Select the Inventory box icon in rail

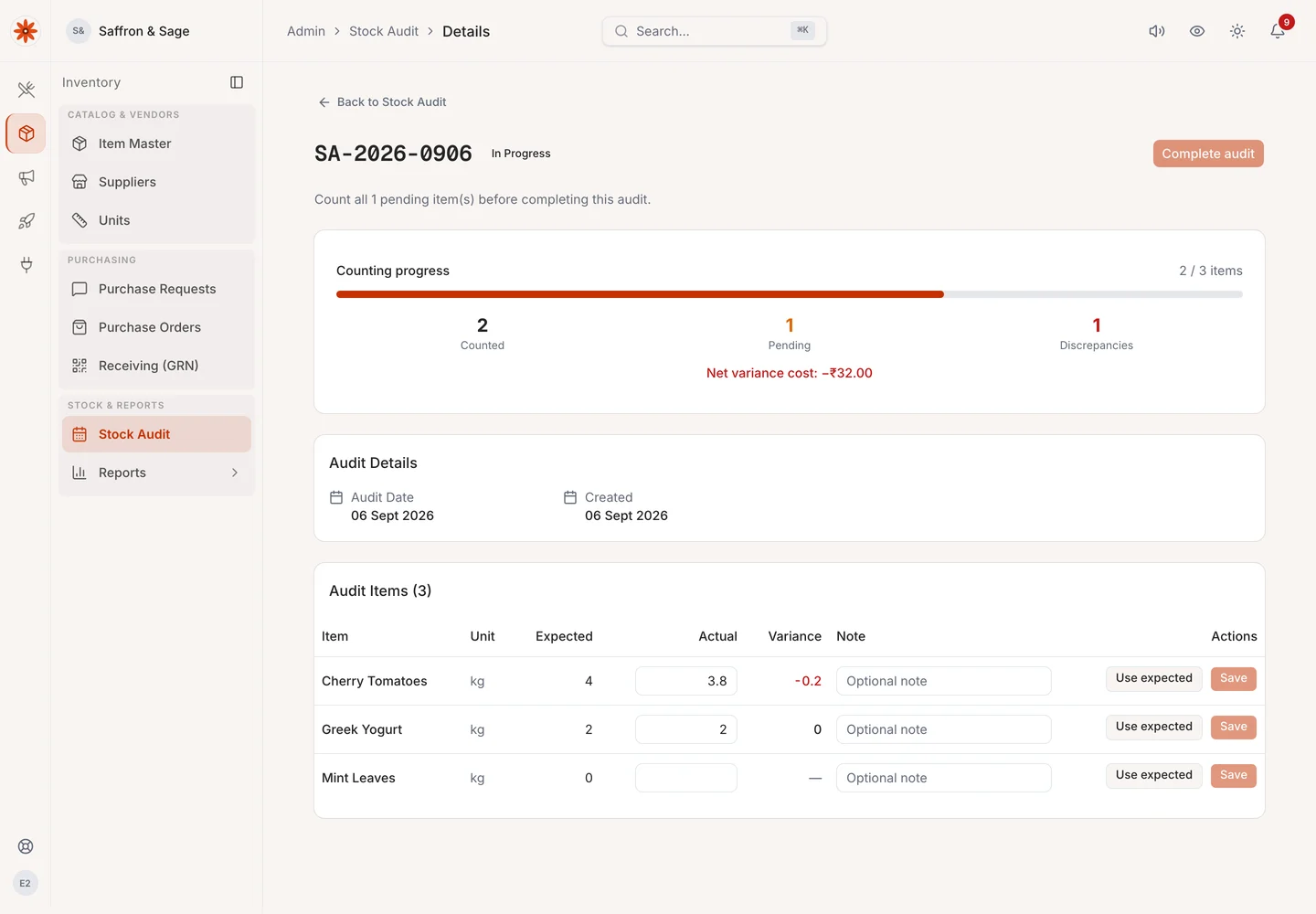tap(27, 133)
